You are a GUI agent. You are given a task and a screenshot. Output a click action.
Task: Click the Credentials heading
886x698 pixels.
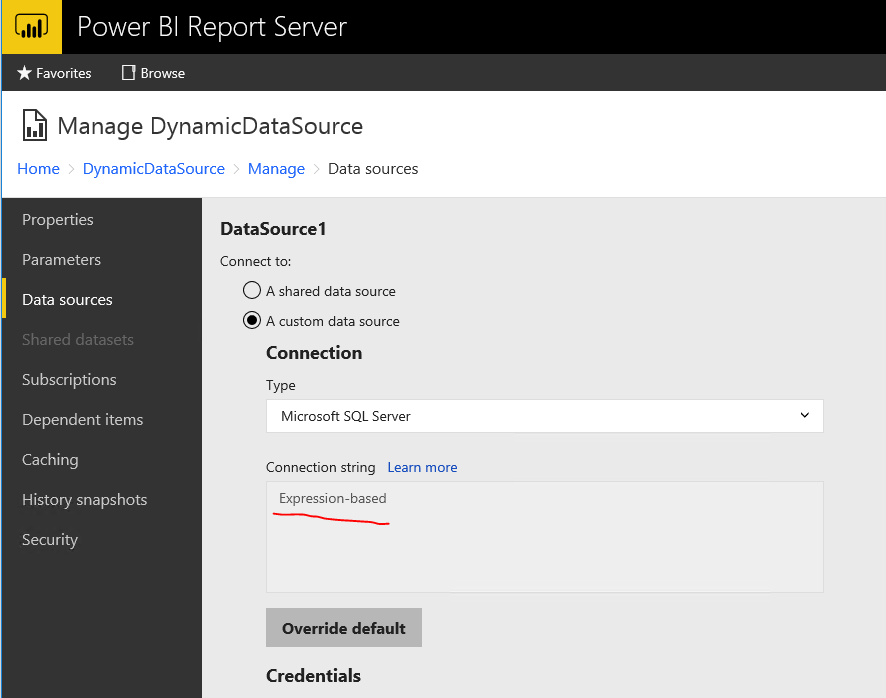313,675
